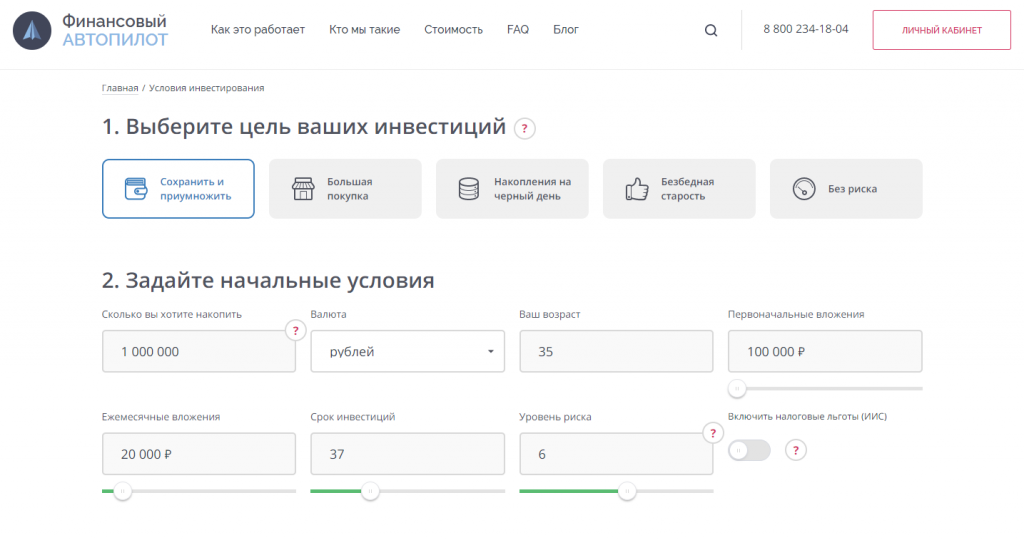Image resolution: width=1024 pixels, height=540 pixels.
Task: Choose Без риска goal label
Action: click(x=852, y=189)
